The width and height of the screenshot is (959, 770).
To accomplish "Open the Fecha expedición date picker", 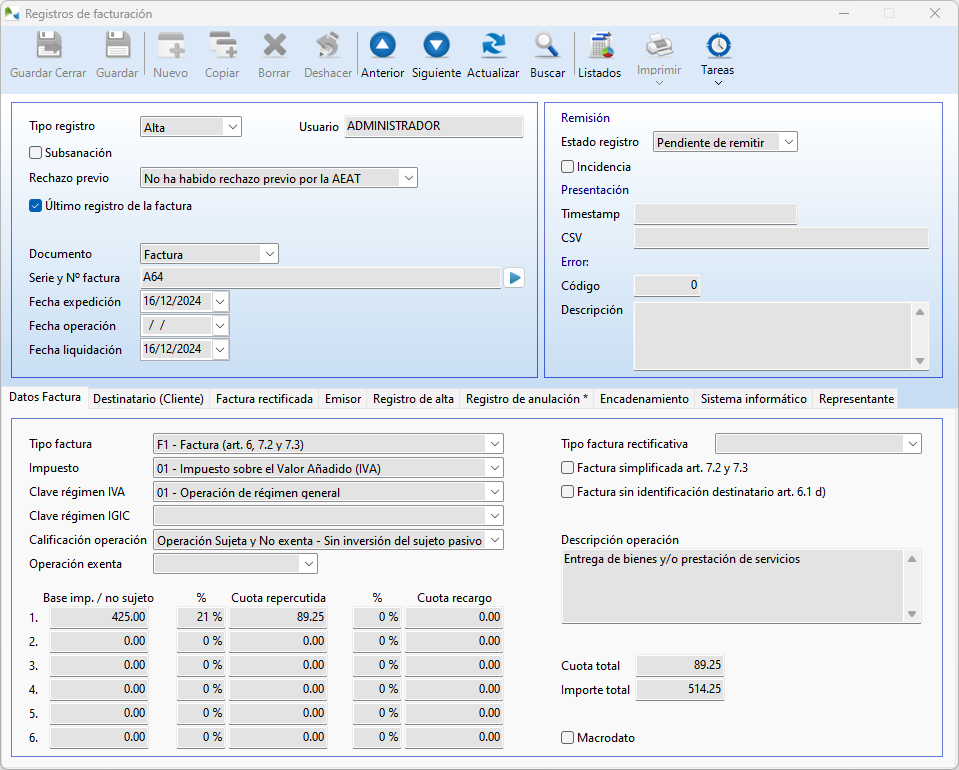I will [x=220, y=302].
